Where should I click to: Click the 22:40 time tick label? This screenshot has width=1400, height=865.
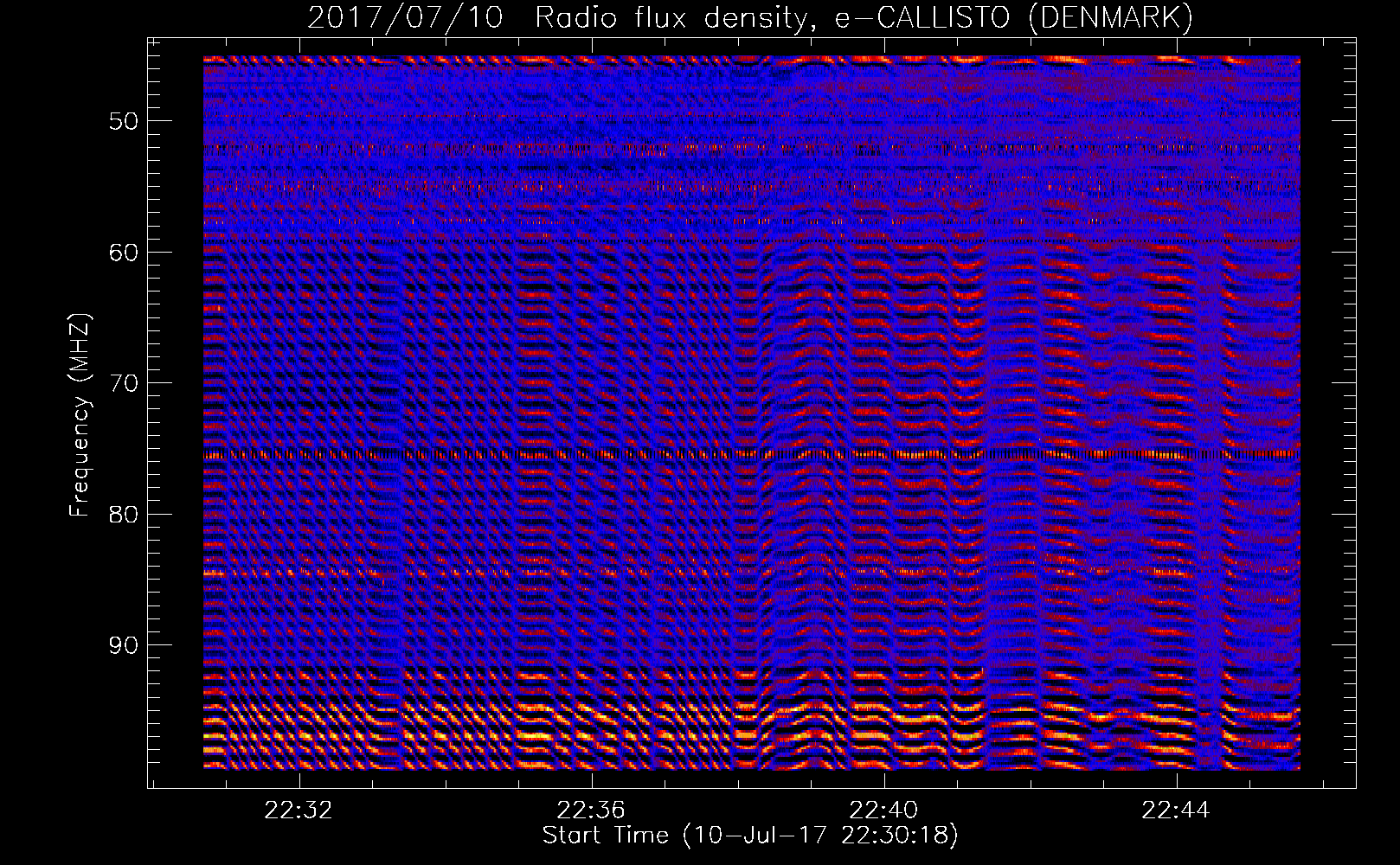pyautogui.click(x=883, y=811)
